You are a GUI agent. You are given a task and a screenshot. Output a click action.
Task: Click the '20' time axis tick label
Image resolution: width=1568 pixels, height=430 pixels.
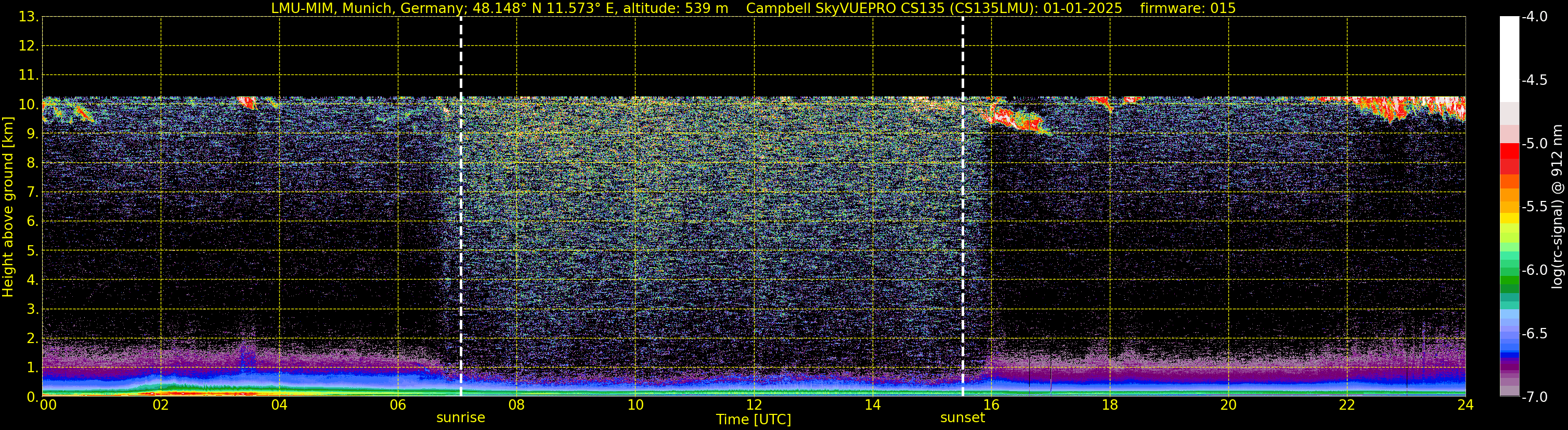1228,405
